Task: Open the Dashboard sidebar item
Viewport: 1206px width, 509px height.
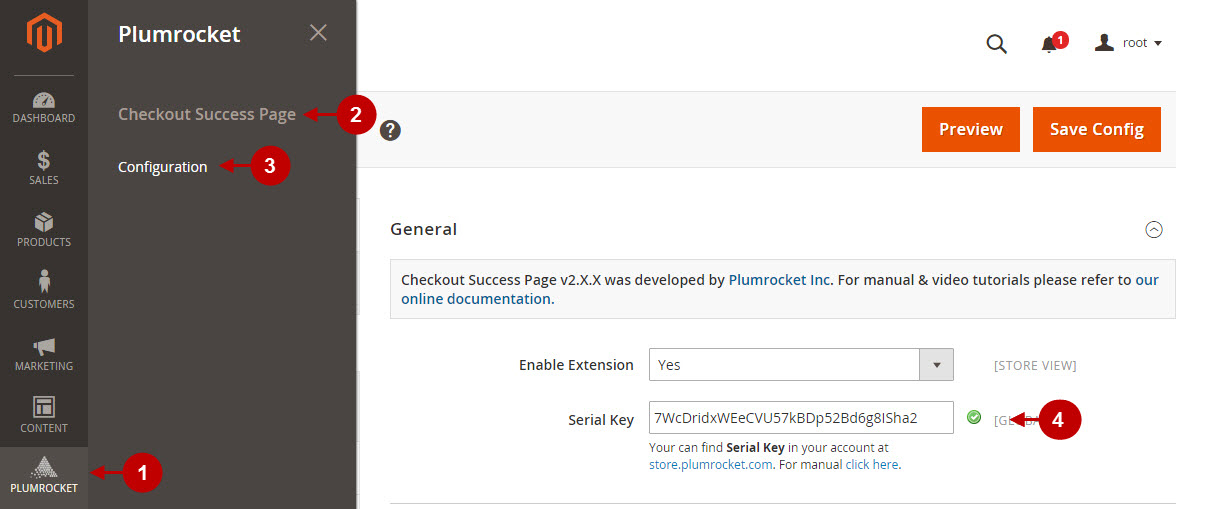Action: (x=44, y=107)
